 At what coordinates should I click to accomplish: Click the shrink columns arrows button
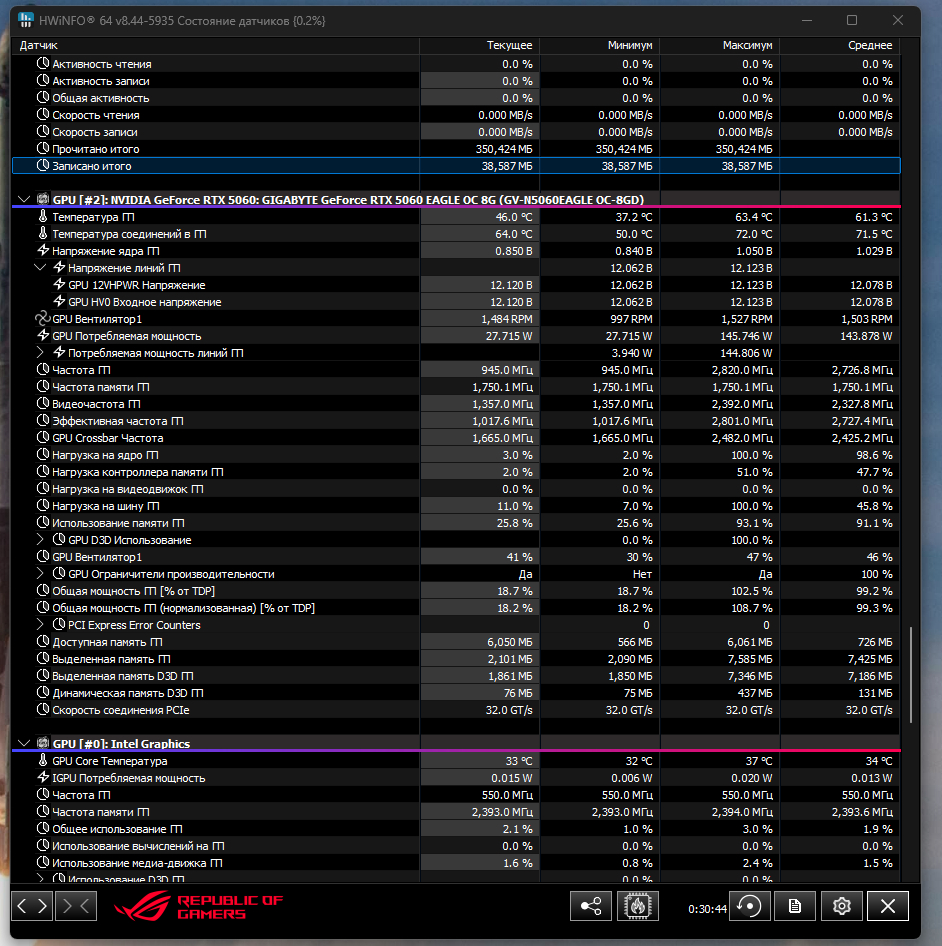(76, 906)
